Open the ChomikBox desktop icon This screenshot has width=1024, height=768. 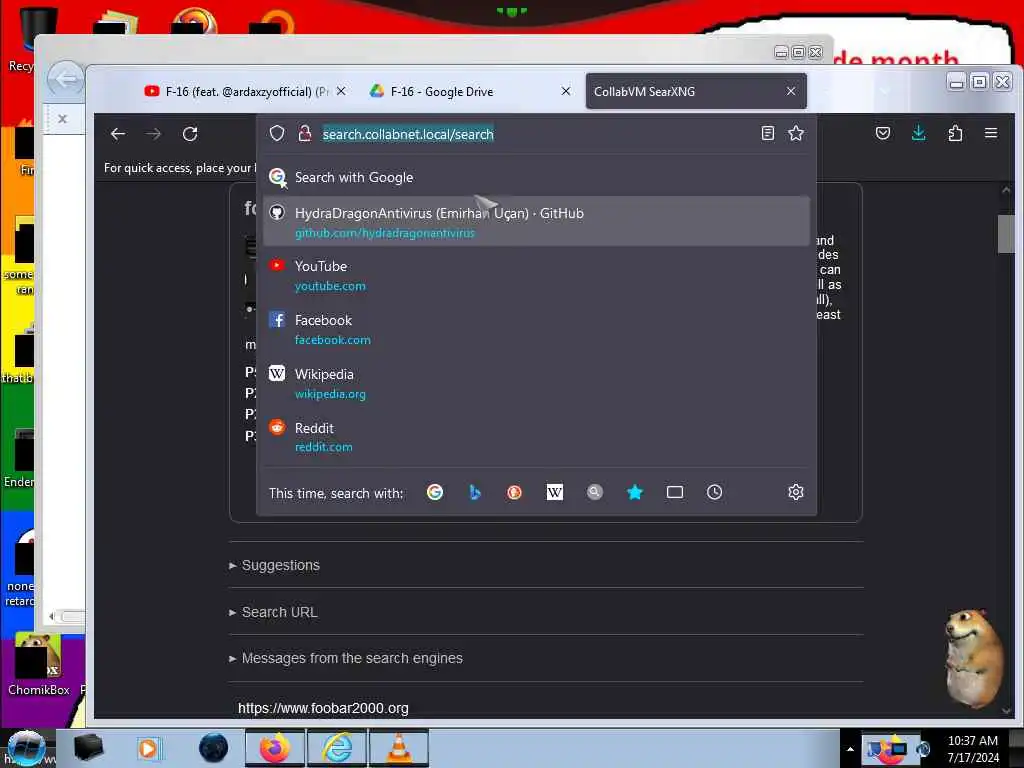39,664
